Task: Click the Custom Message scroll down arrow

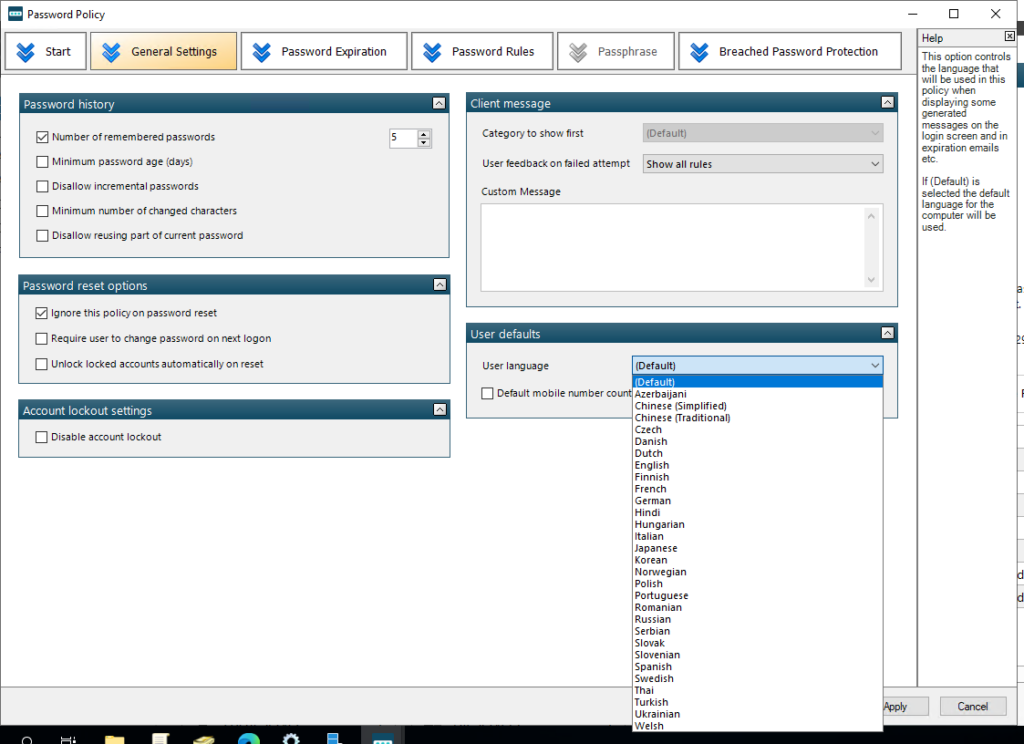Action: [x=871, y=280]
